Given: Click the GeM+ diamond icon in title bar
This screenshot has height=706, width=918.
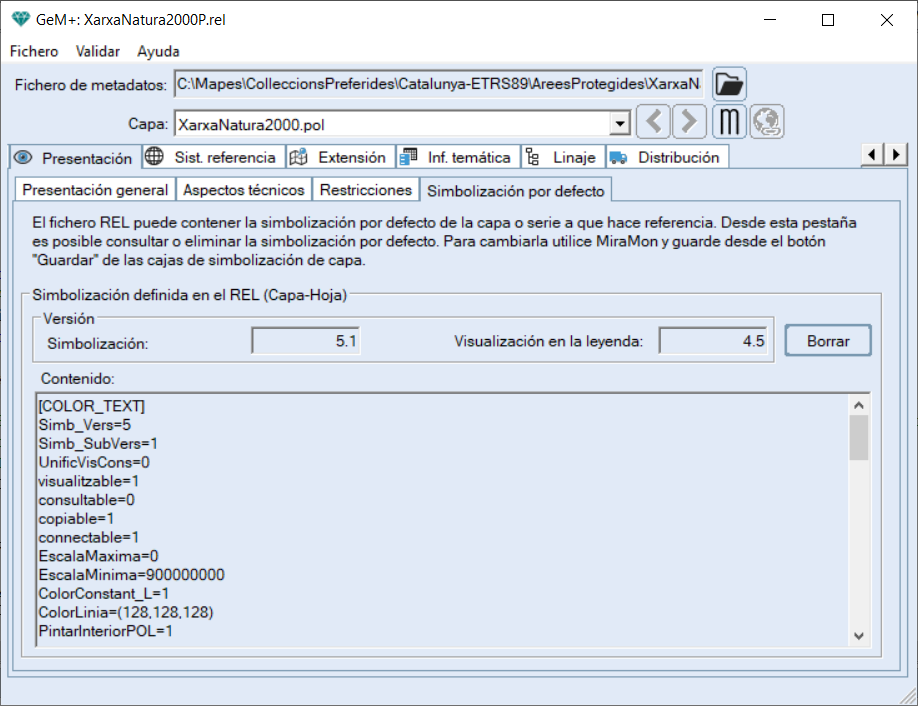Looking at the screenshot, I should point(20,19).
